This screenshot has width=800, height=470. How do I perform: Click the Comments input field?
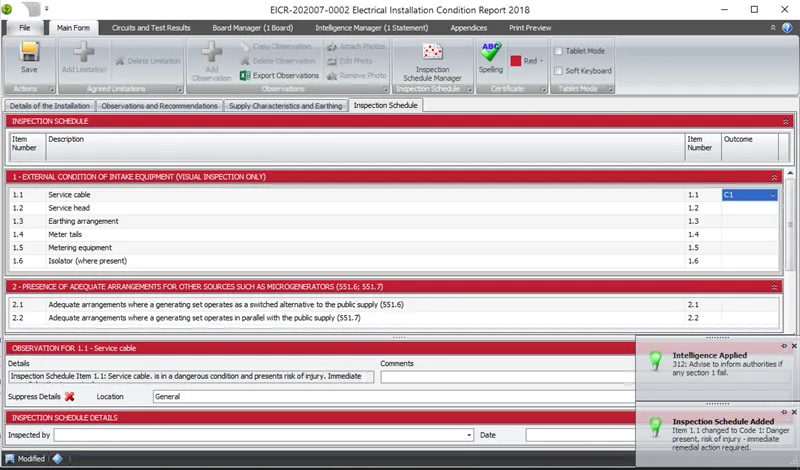(507, 377)
